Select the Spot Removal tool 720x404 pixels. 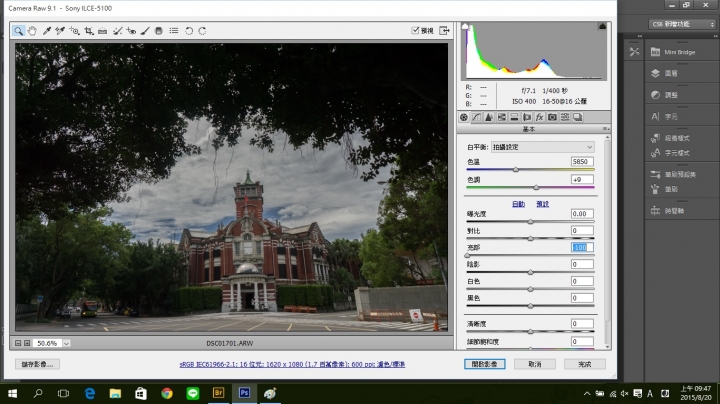pos(118,31)
